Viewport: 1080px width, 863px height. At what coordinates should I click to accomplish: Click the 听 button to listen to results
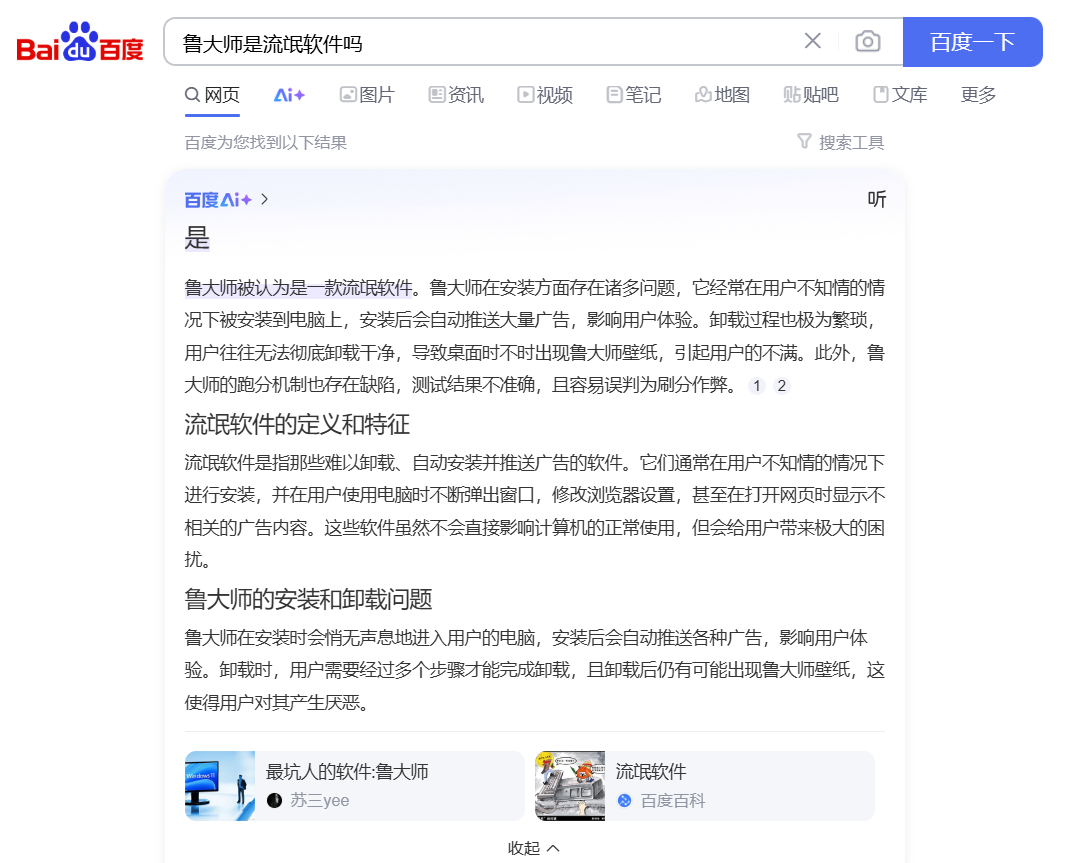(x=876, y=199)
